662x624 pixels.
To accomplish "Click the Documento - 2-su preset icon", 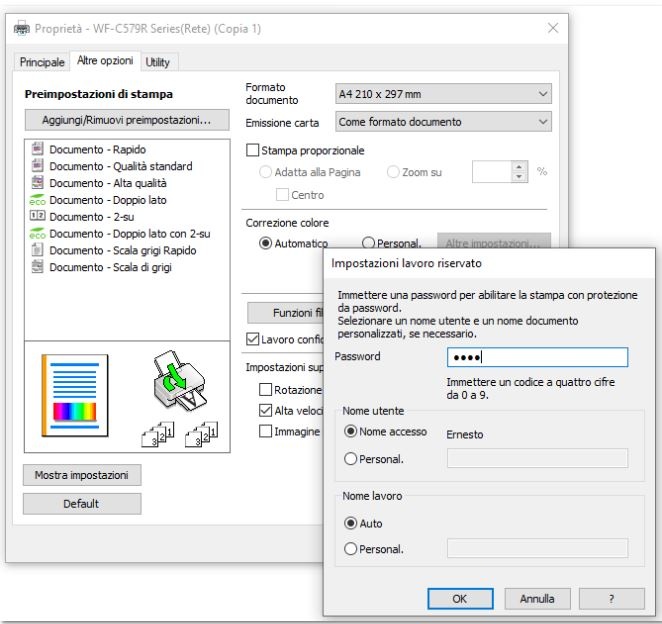I will click(x=39, y=216).
